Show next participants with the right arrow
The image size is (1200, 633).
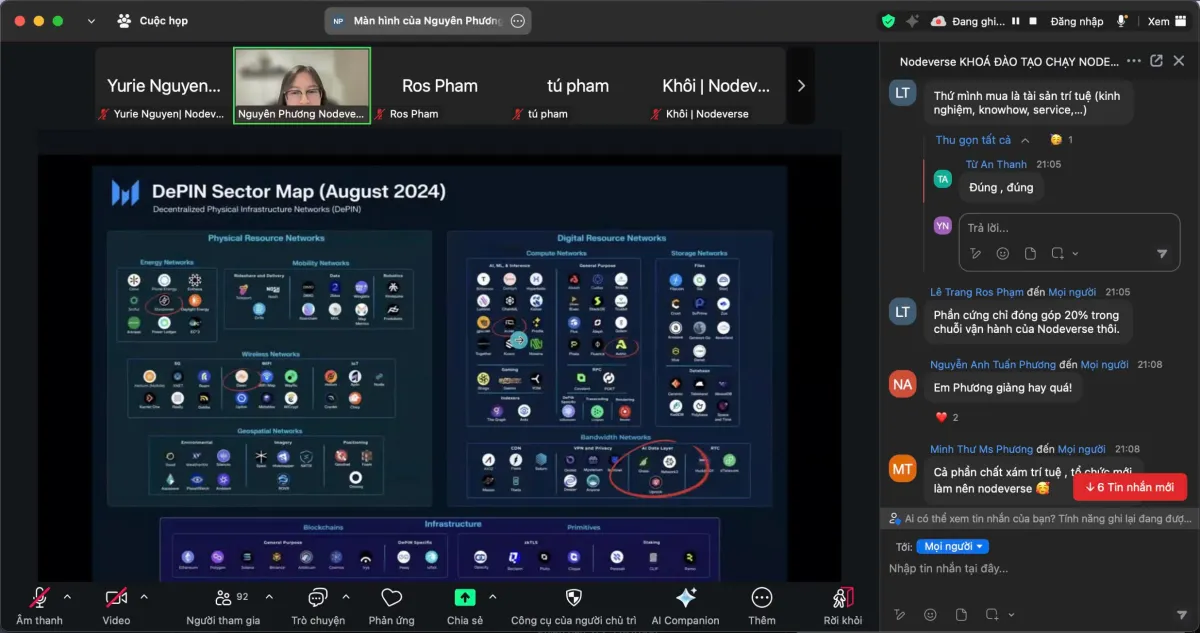[801, 86]
